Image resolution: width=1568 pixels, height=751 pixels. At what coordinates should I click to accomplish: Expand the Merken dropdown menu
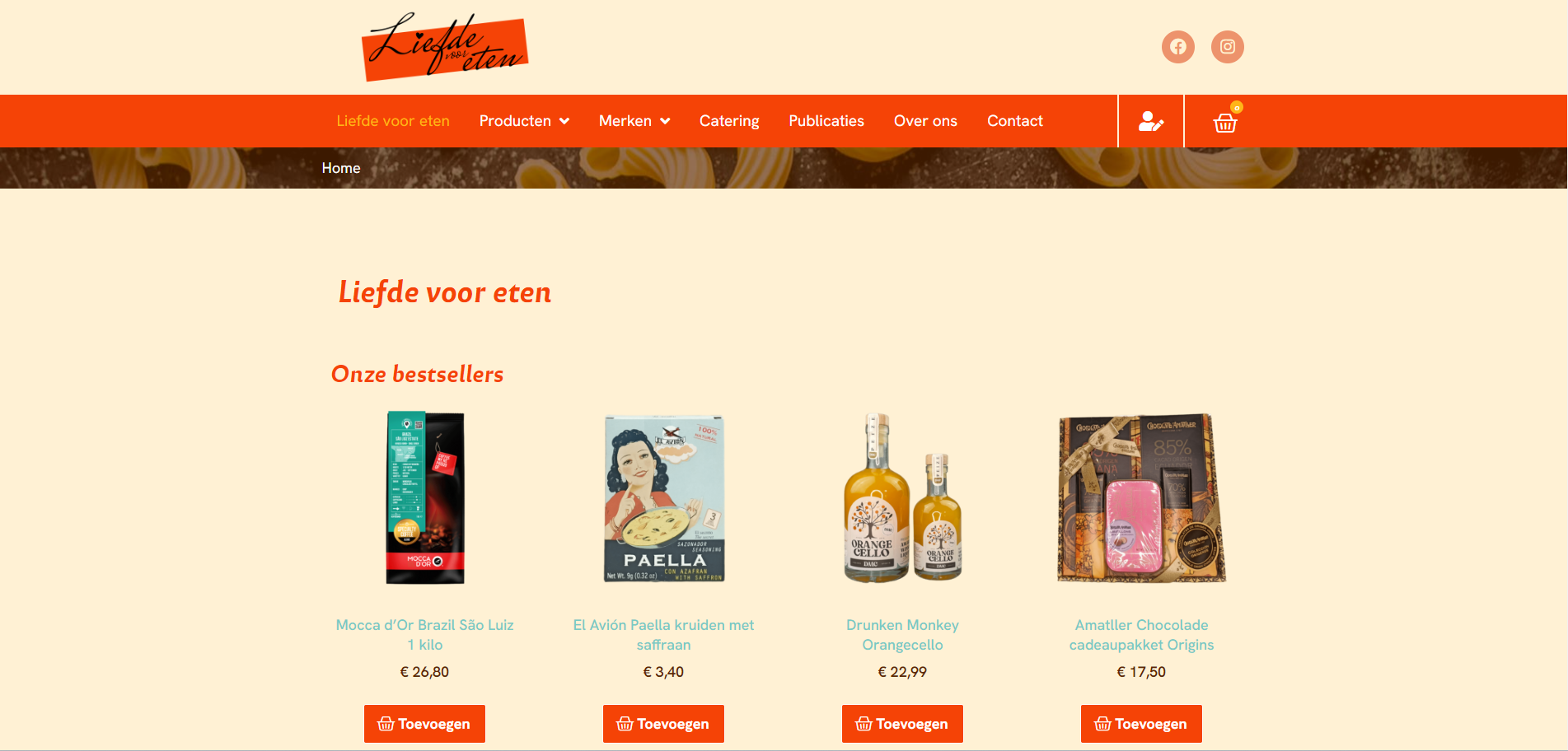[634, 121]
